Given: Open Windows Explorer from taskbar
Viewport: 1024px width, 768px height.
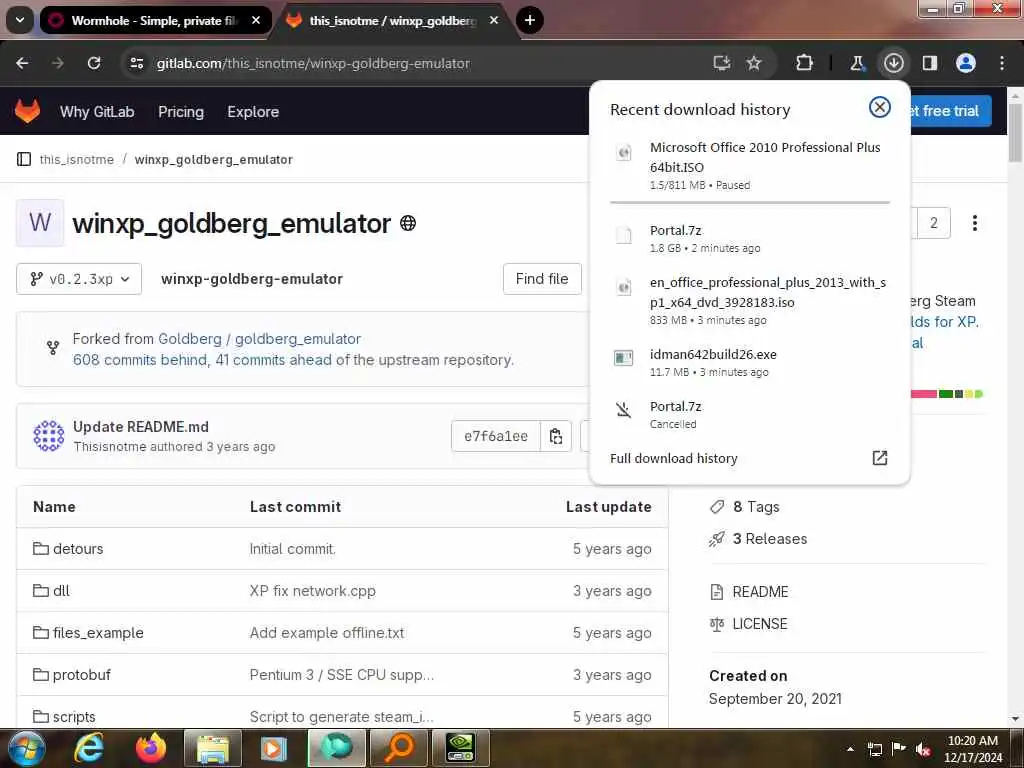Looking at the screenshot, I should (x=213, y=748).
